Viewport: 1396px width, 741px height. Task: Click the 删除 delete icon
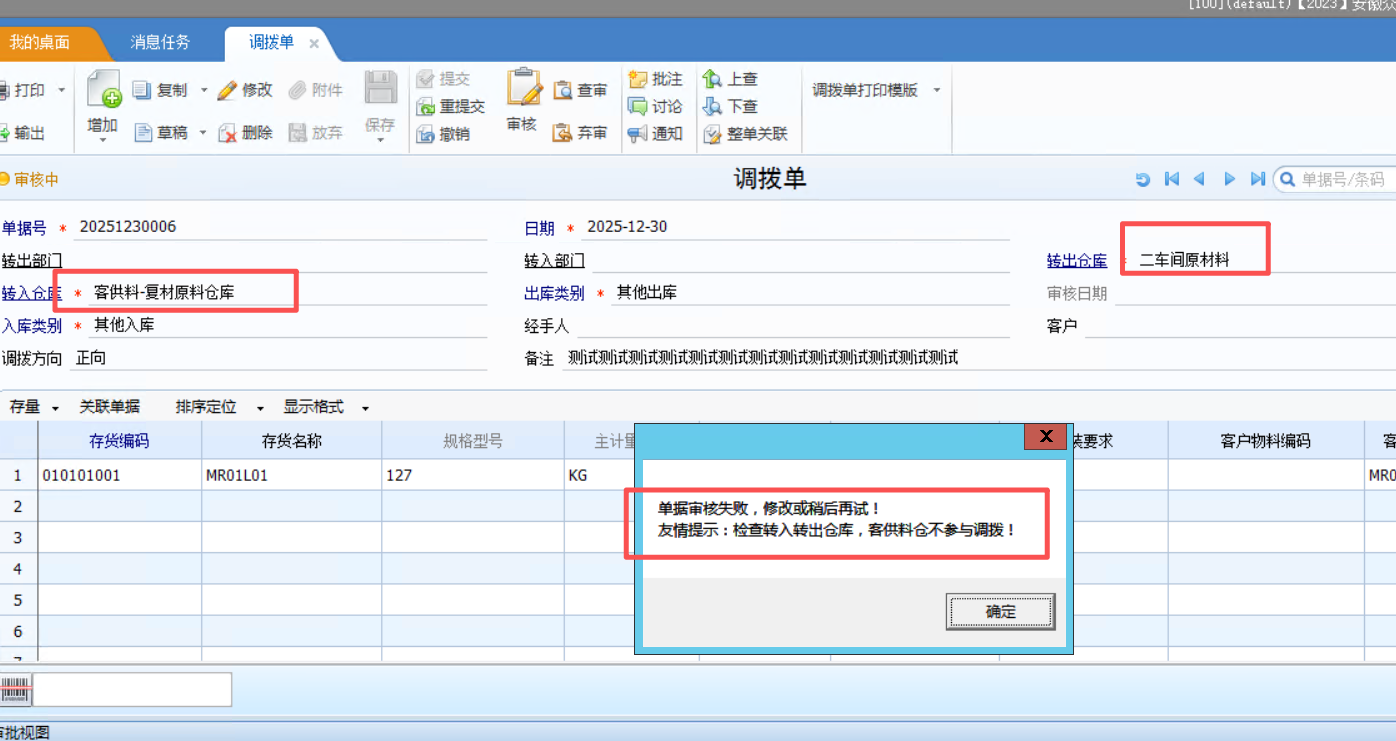point(228,133)
